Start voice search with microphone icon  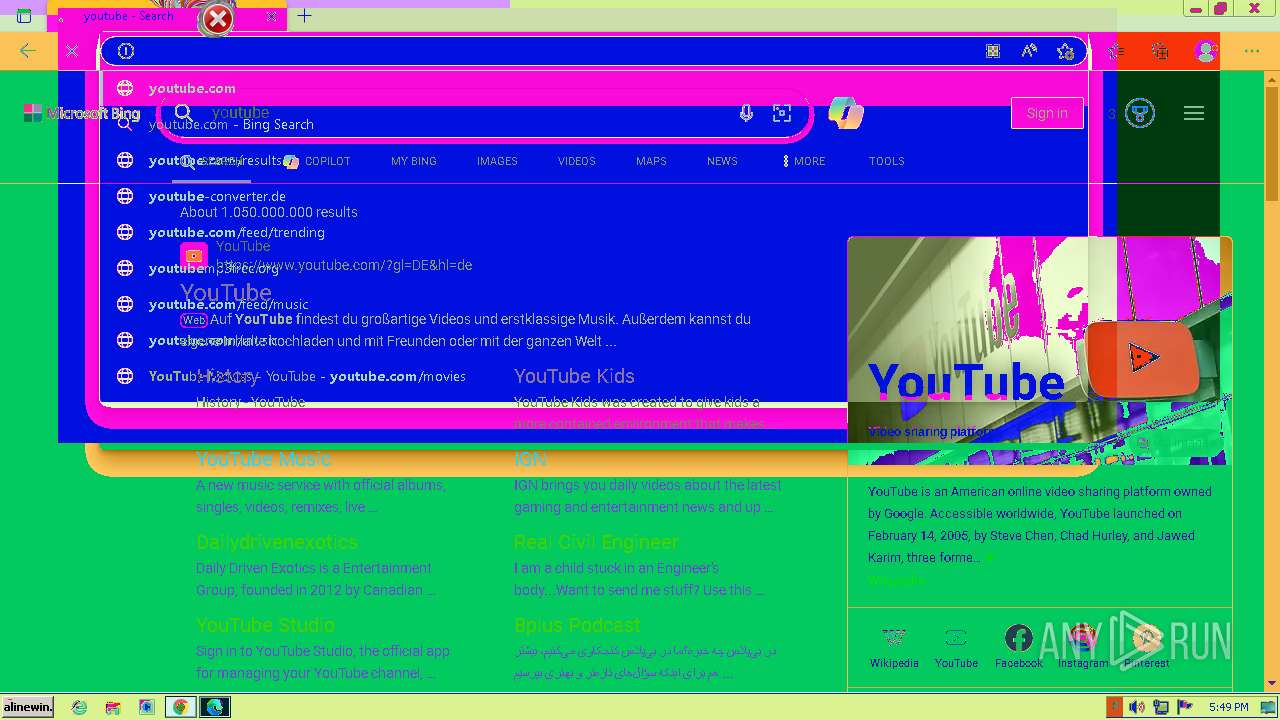click(746, 113)
